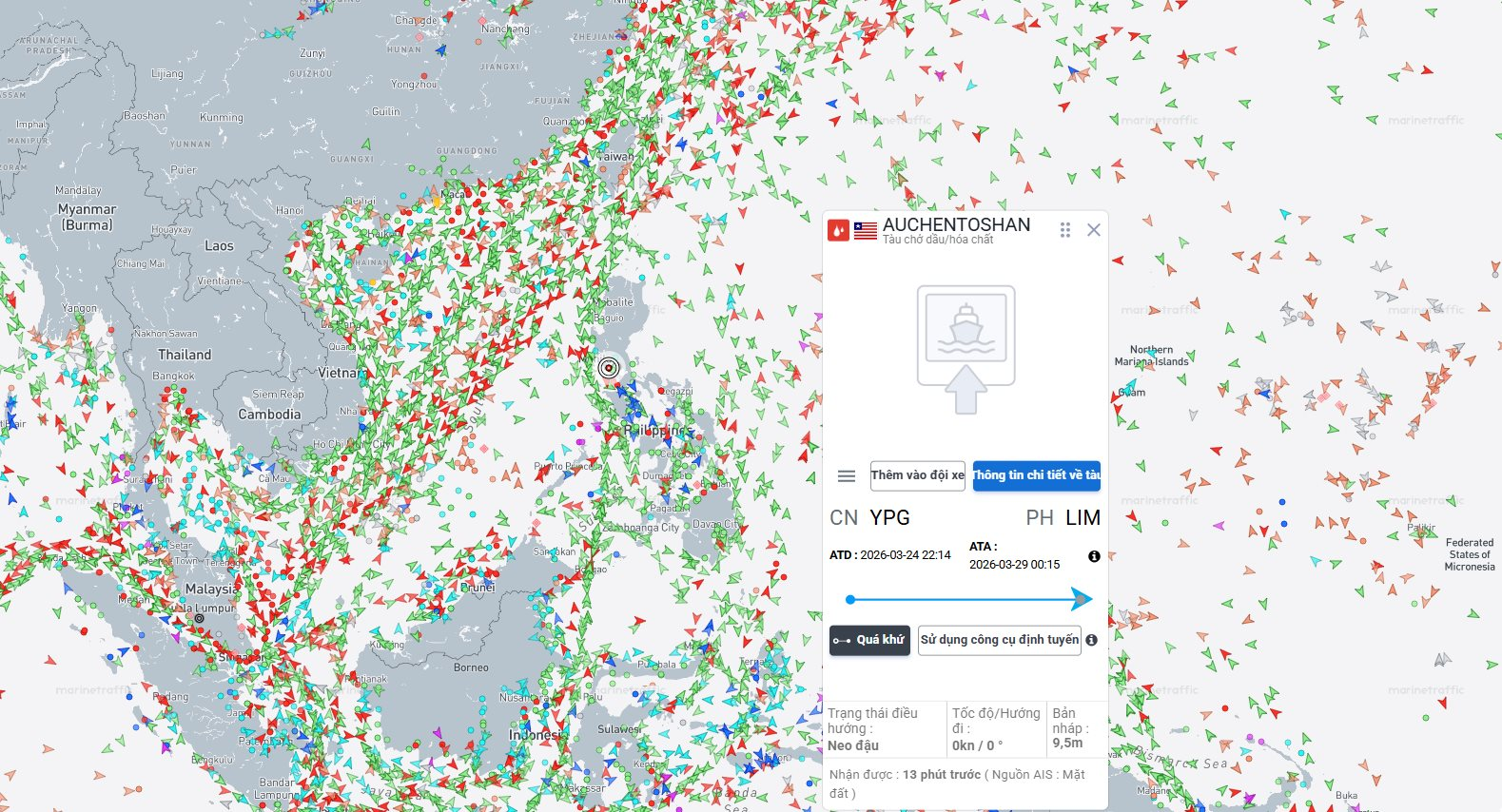Click the selected vessel target marker on map
Screen dimensions: 1502x812
609,368
